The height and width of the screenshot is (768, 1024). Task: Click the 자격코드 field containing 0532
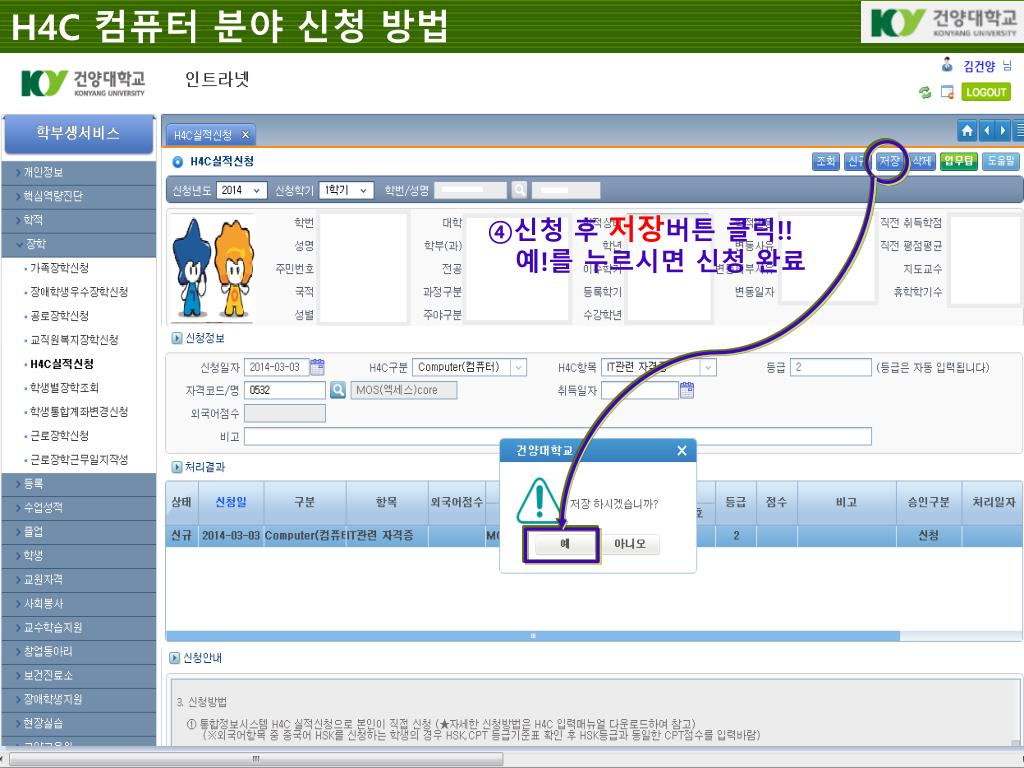[x=285, y=390]
